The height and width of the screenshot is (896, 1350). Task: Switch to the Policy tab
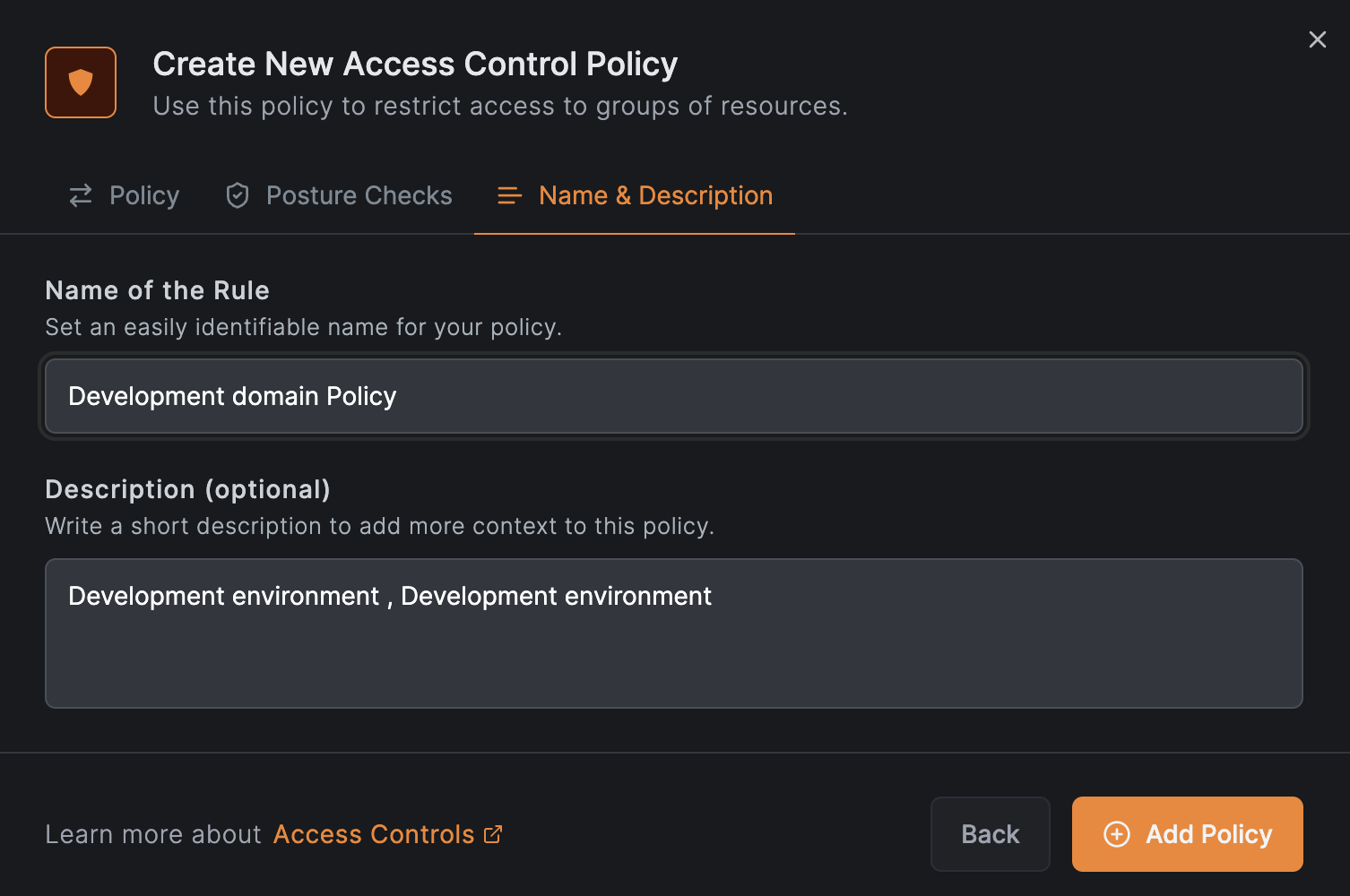pyautogui.click(x=125, y=195)
